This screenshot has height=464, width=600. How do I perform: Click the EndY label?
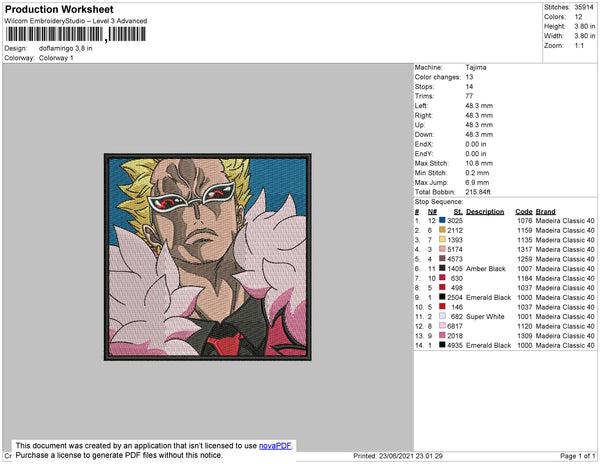pos(424,154)
